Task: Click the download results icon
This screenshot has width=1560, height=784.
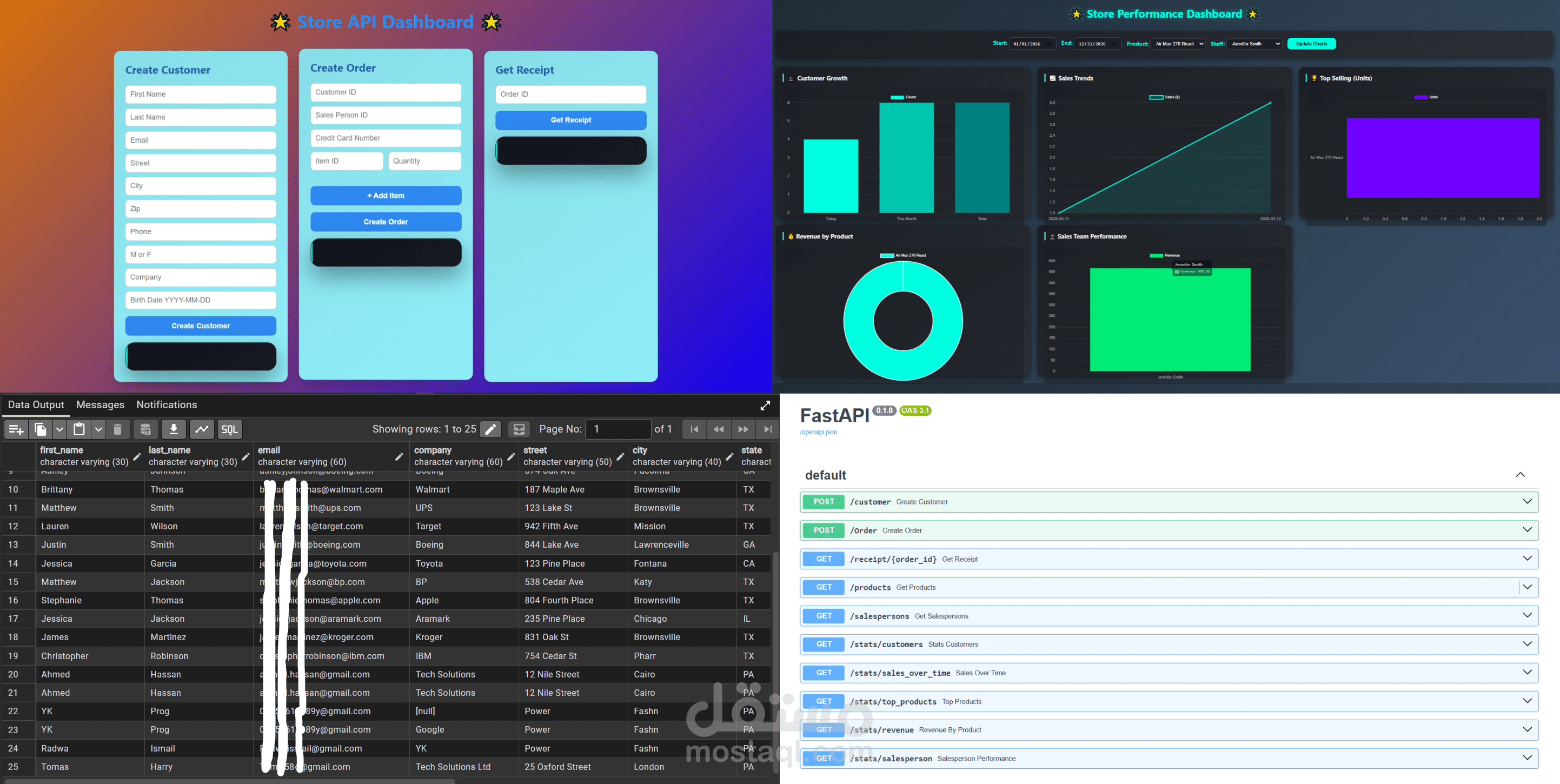Action: (174, 429)
